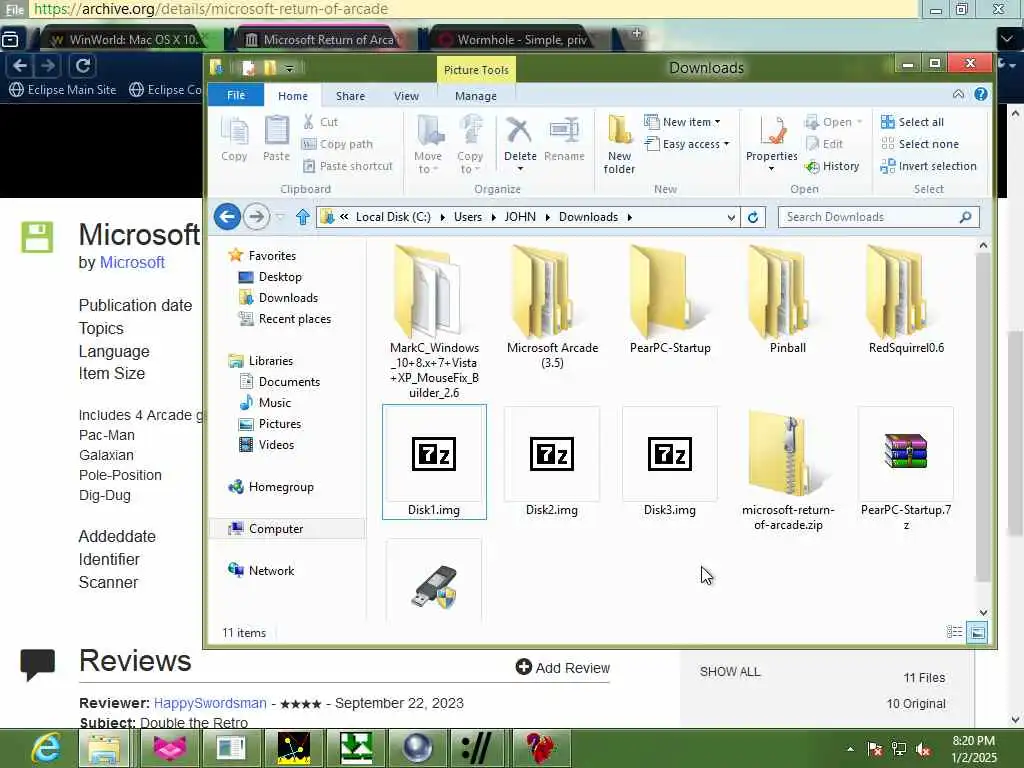Open the Eclipse Main Site bookmark
This screenshot has width=1024, height=768.
(63, 89)
